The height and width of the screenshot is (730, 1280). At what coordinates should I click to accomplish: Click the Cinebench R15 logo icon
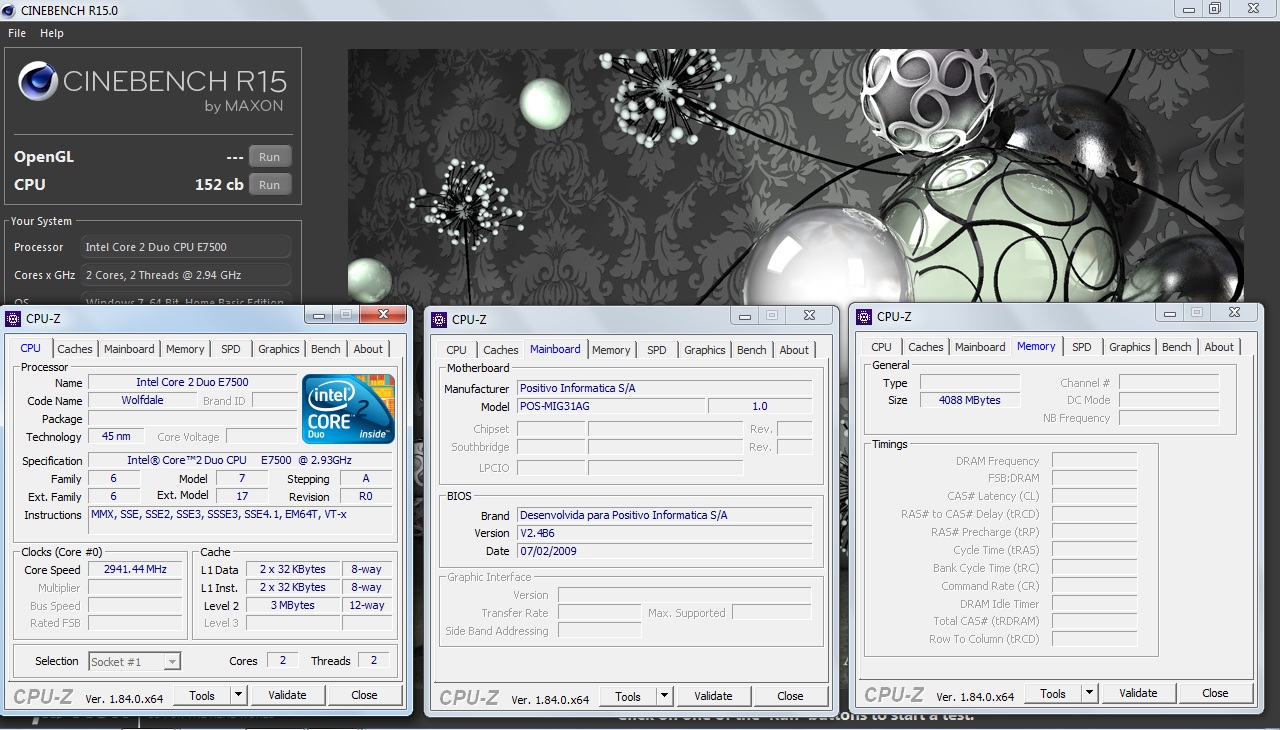point(37,82)
